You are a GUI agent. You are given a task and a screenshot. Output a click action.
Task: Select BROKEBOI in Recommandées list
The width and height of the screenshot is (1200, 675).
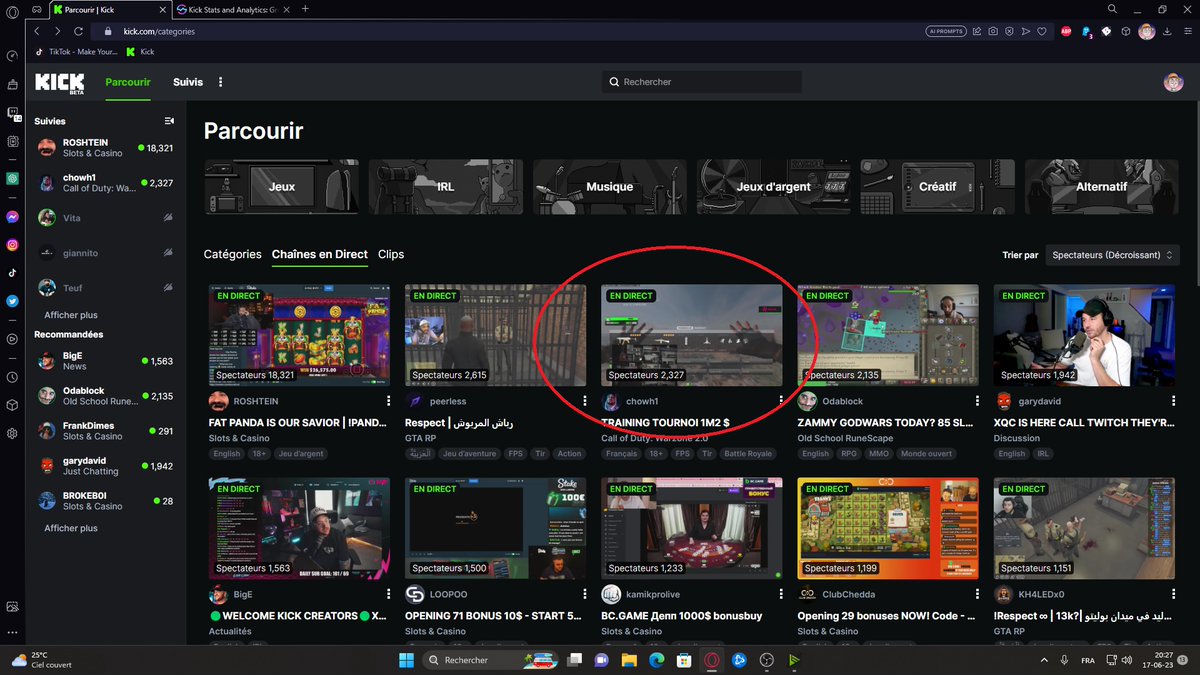pyautogui.click(x=104, y=501)
